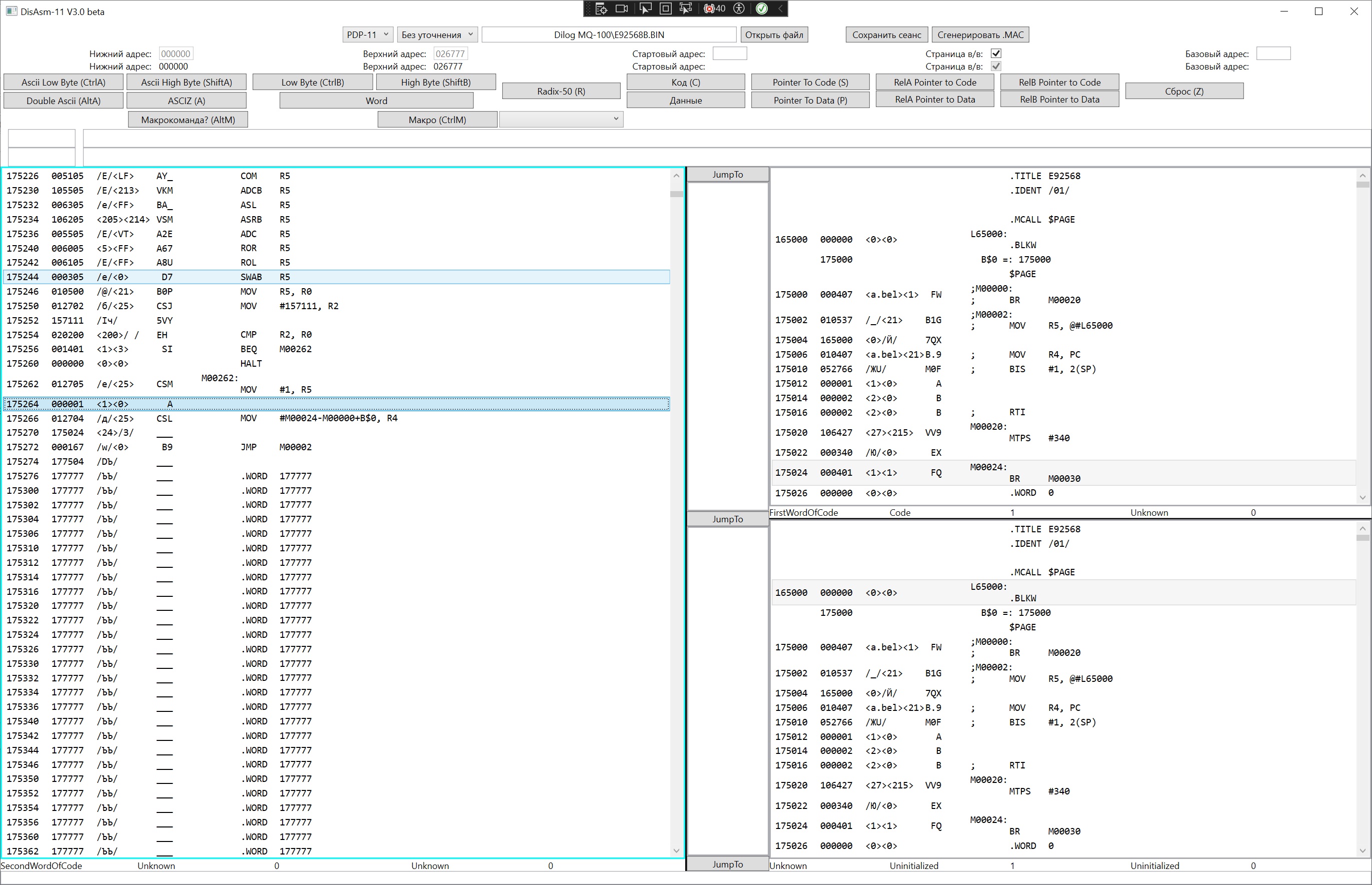1372x885 pixels.
Task: Click the second Страница в/в checkbox
Action: pos(996,66)
